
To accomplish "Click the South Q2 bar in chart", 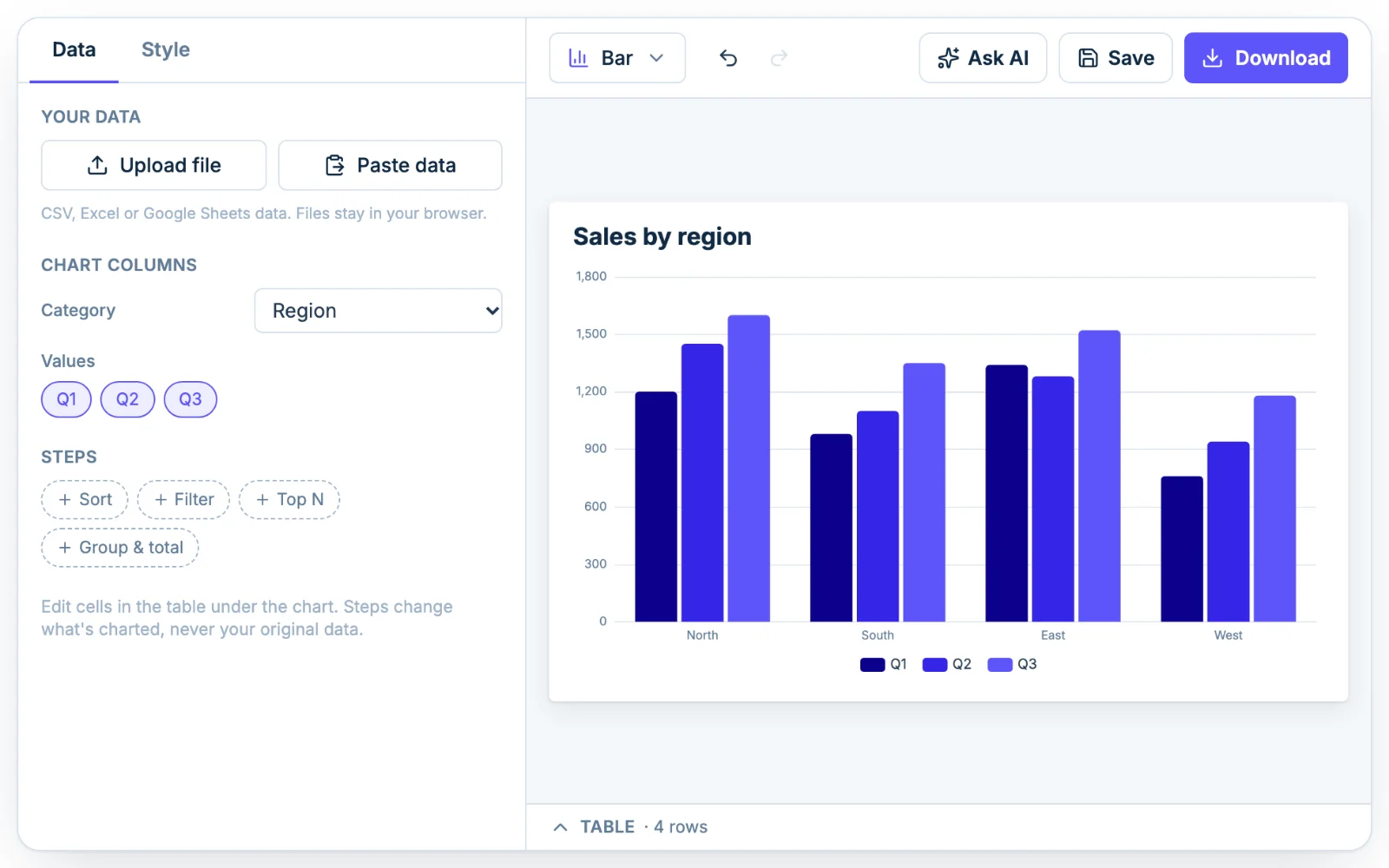I will 878,516.
